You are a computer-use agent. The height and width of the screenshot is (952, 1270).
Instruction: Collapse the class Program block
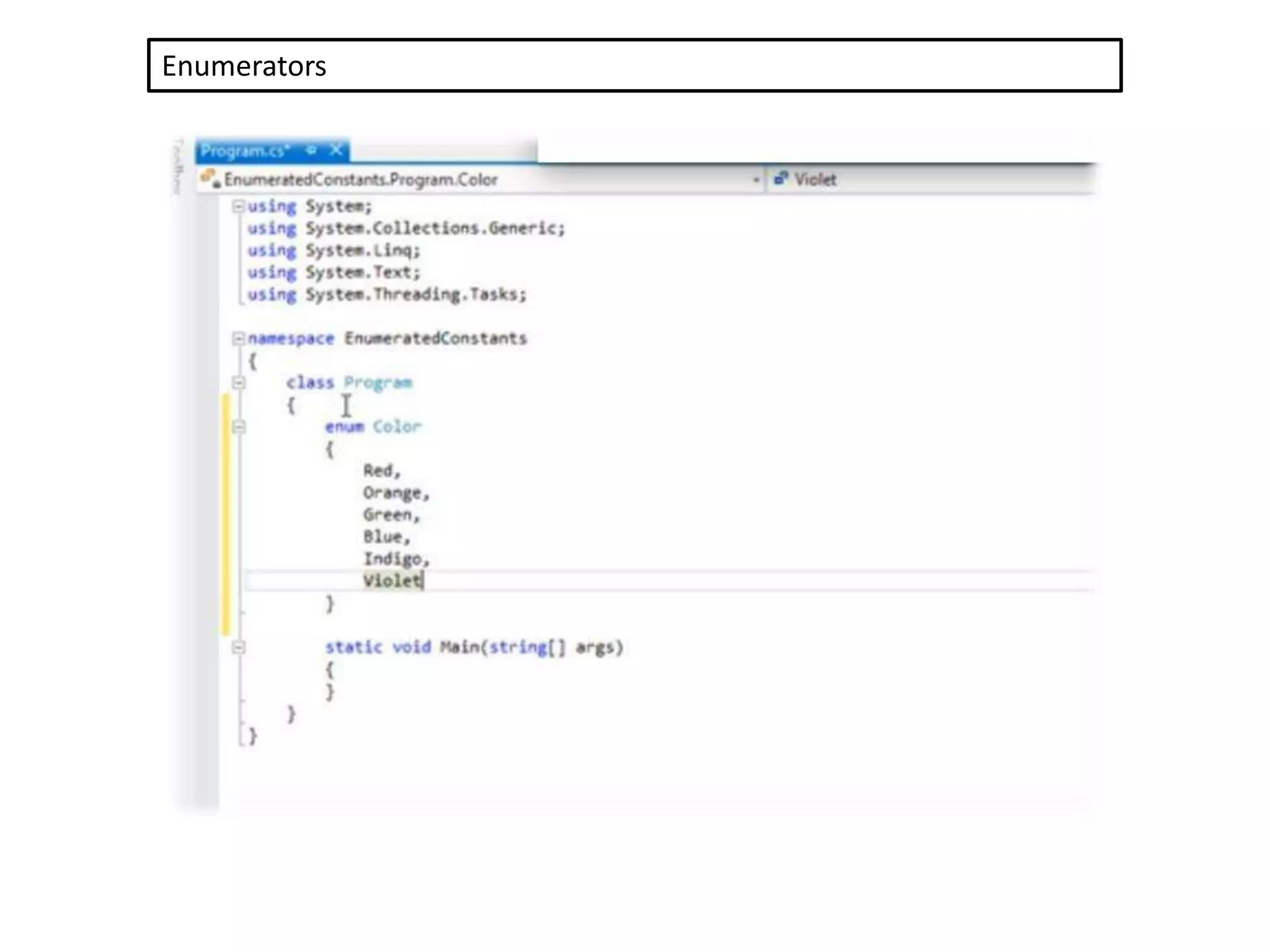pyautogui.click(x=238, y=382)
